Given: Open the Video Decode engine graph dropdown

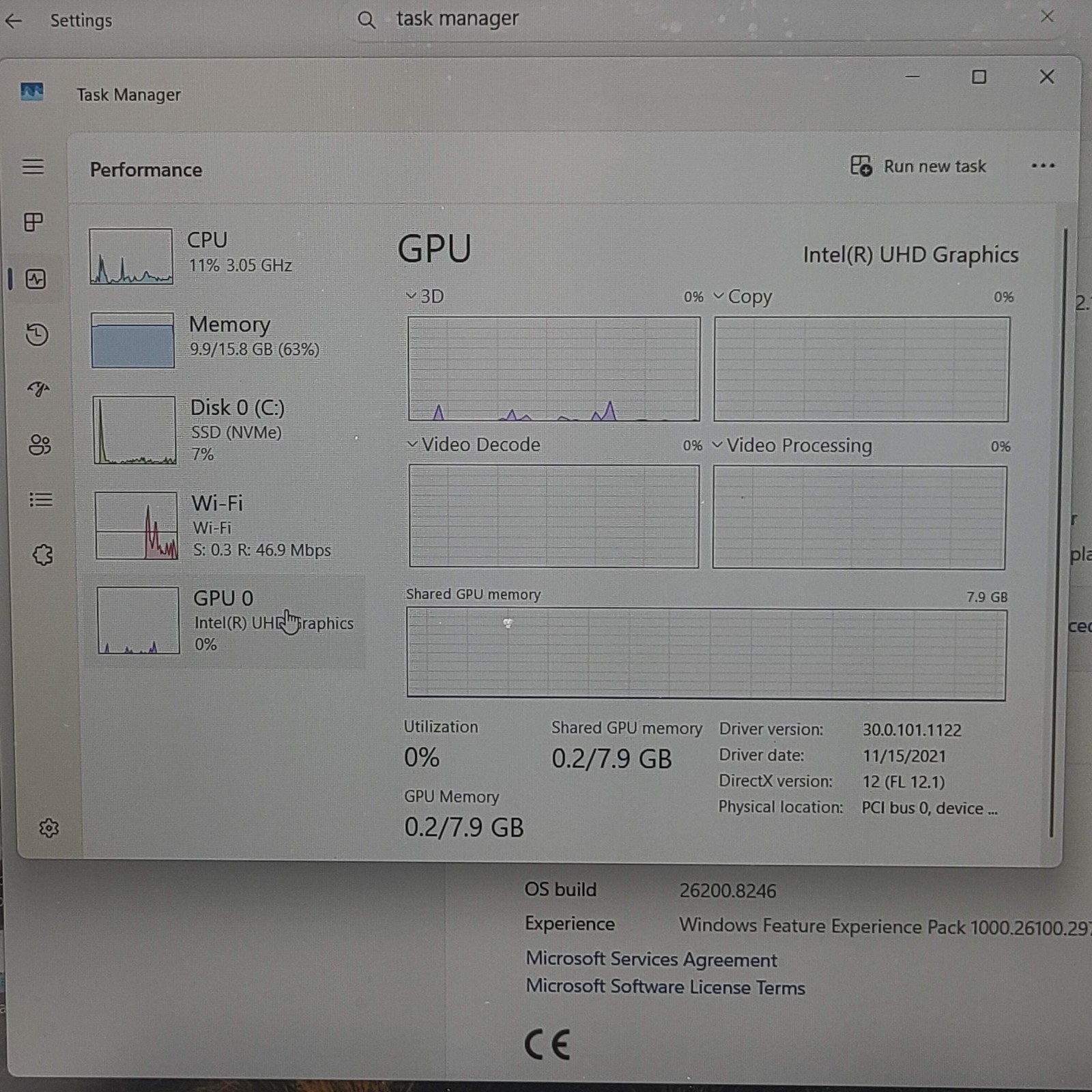Looking at the screenshot, I should tap(474, 444).
